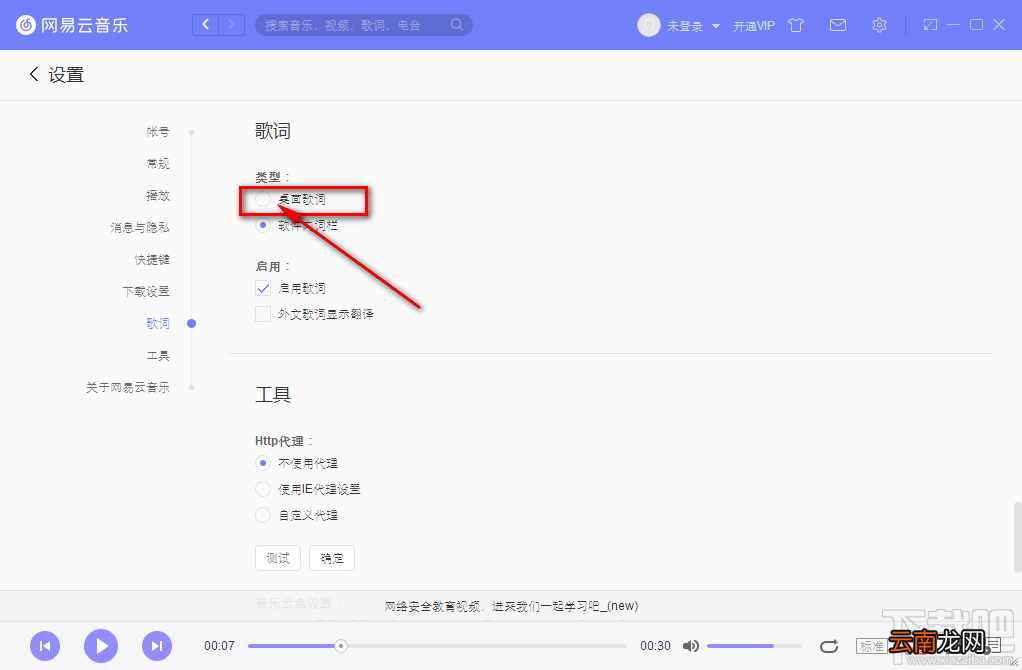Click the NetEase Cloud Music logo

click(72, 25)
